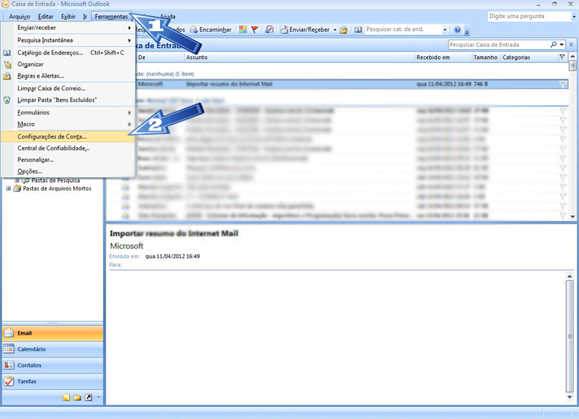Click the magnifier search icon
This screenshot has height=419, width=579.
[x=553, y=45]
